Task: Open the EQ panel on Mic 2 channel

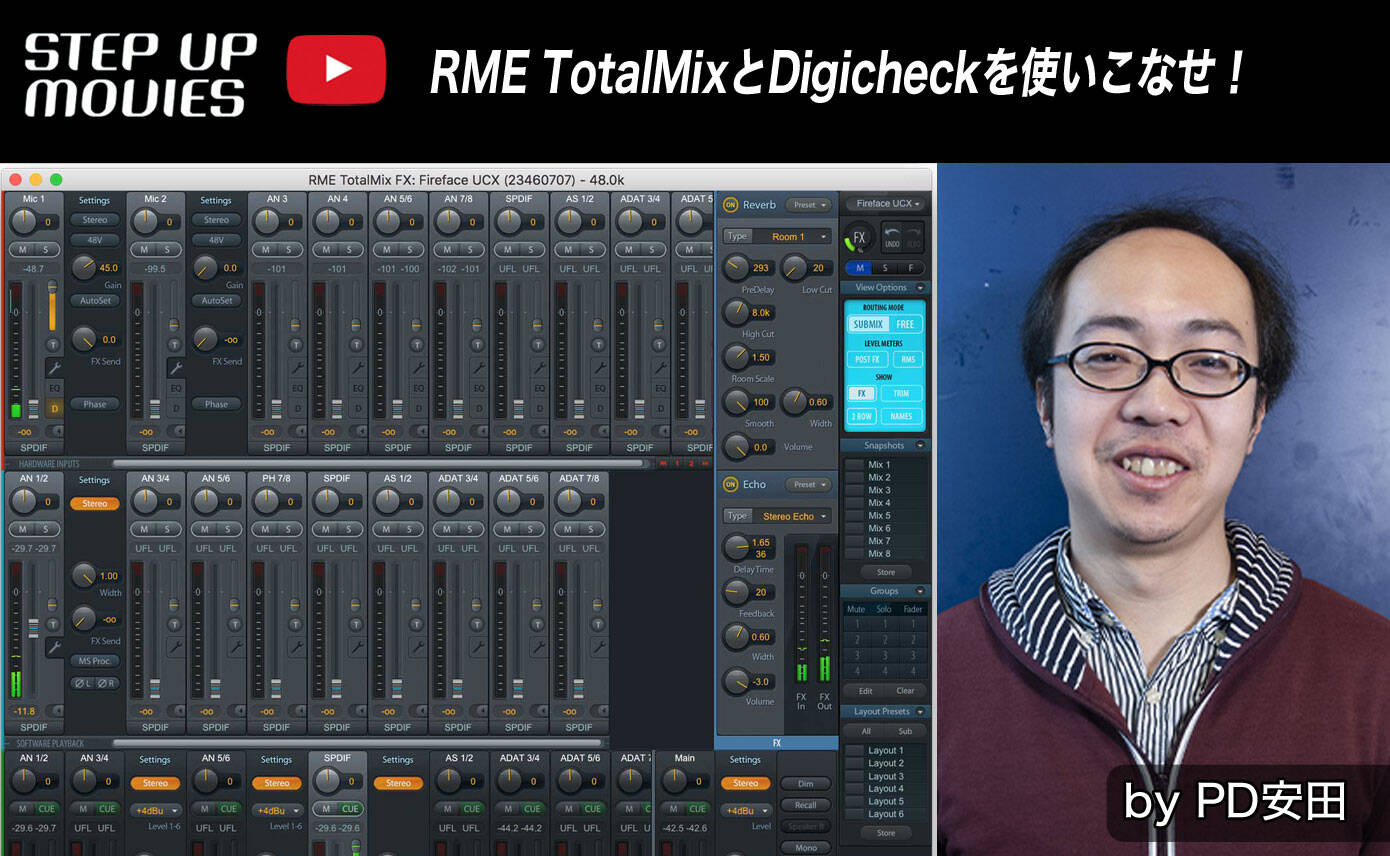Action: click(175, 388)
